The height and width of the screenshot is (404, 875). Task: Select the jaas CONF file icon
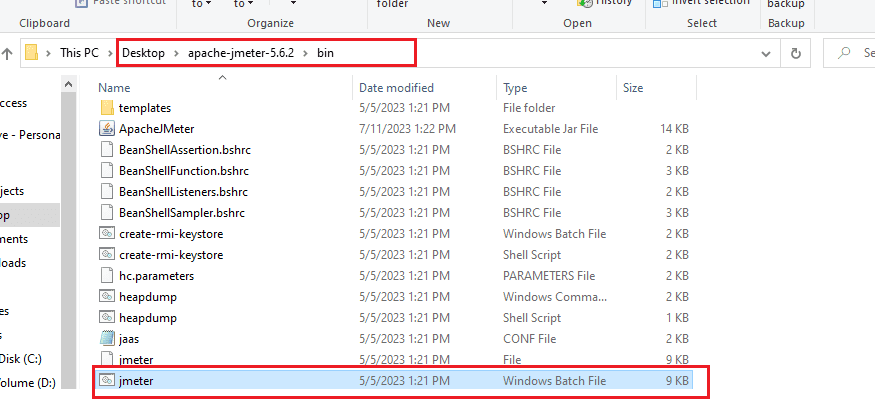pos(108,339)
